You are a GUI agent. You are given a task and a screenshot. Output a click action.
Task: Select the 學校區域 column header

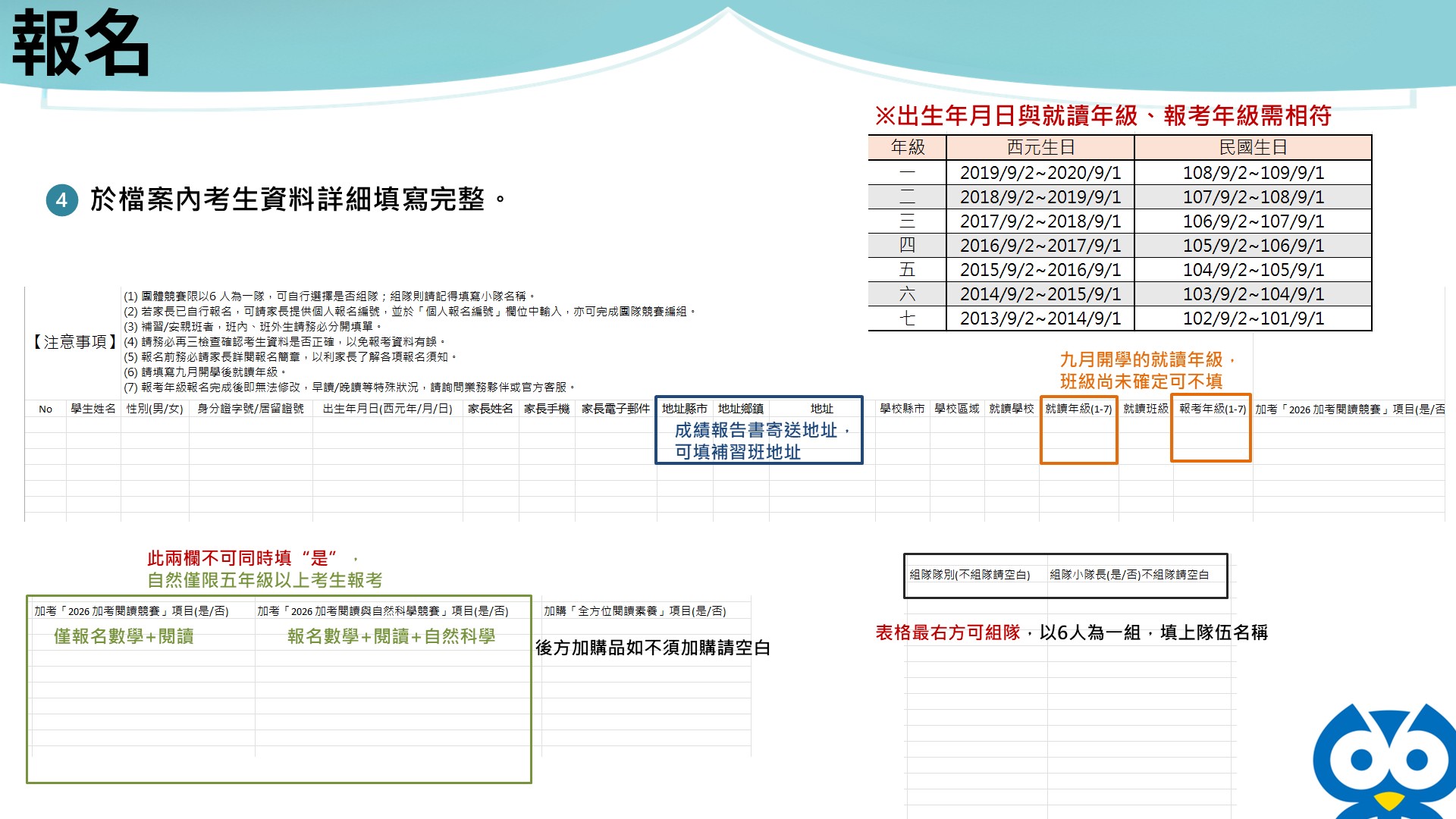pos(957,409)
